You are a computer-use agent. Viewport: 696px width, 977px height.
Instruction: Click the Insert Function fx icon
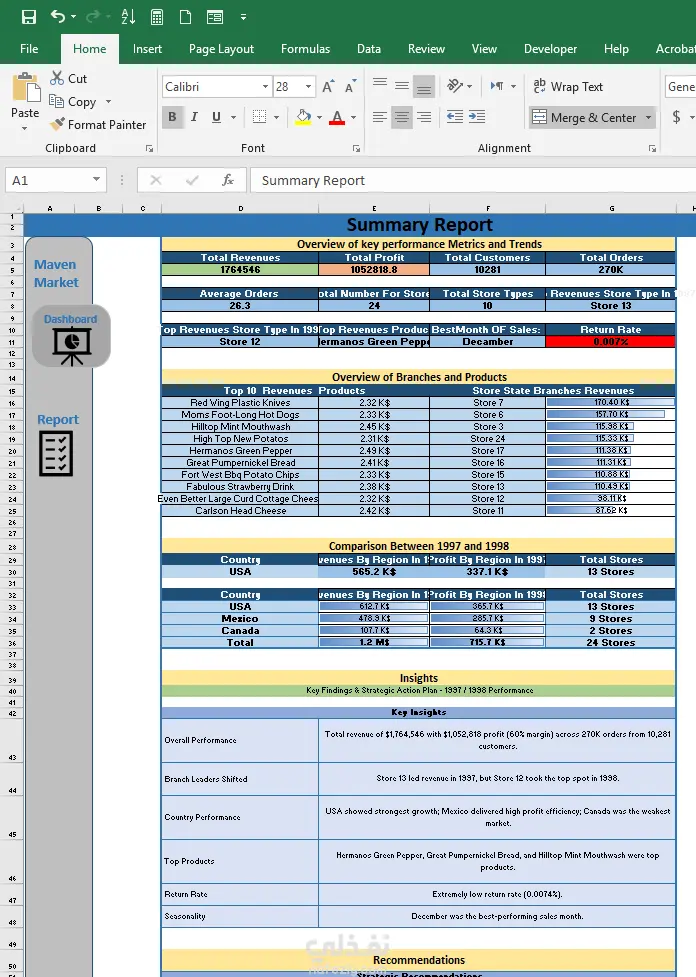(x=228, y=180)
